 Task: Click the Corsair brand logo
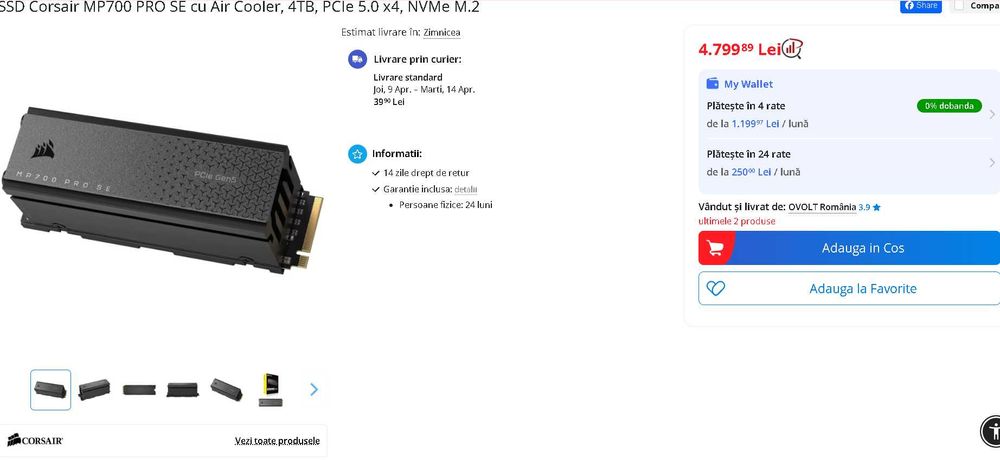[35, 440]
